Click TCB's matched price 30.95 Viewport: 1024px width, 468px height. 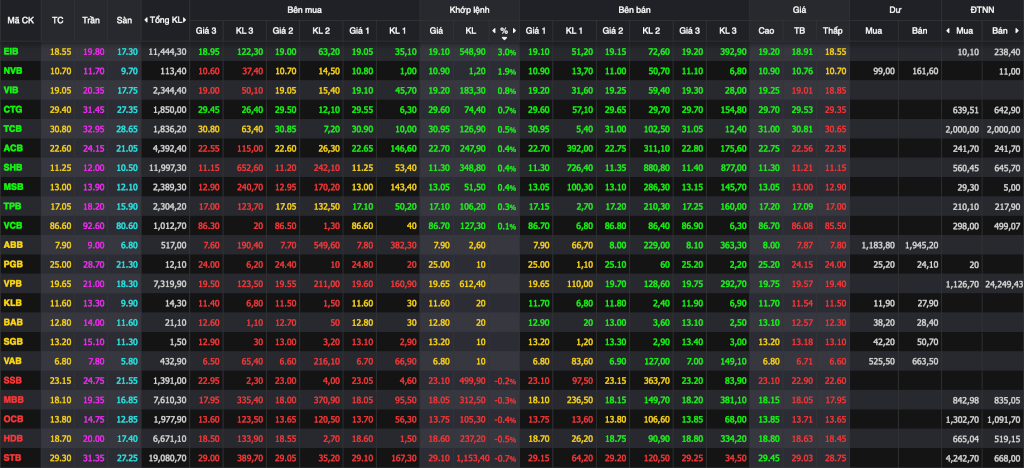[x=438, y=129]
